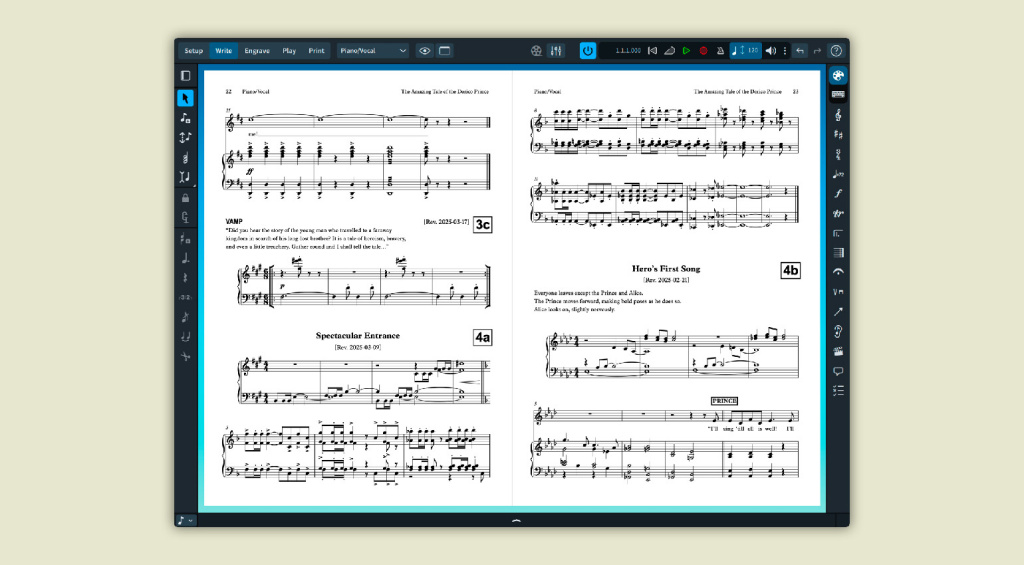Open the Setup mode tab
The height and width of the screenshot is (565, 1024).
click(x=193, y=50)
